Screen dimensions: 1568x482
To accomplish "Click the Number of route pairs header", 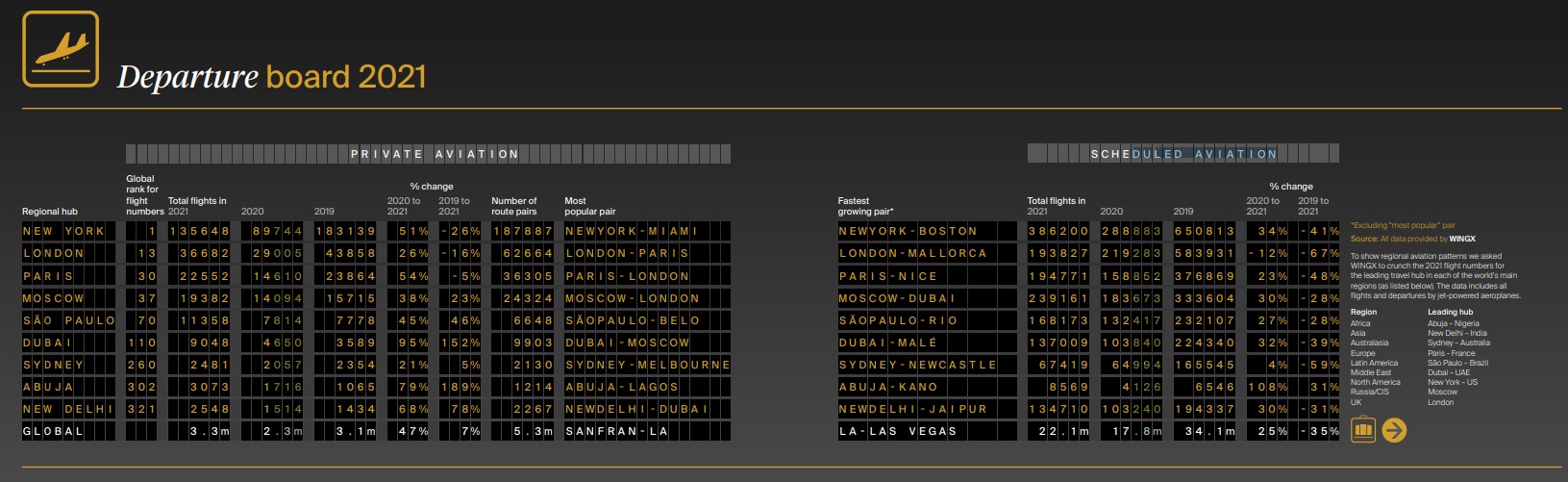I will [x=514, y=206].
